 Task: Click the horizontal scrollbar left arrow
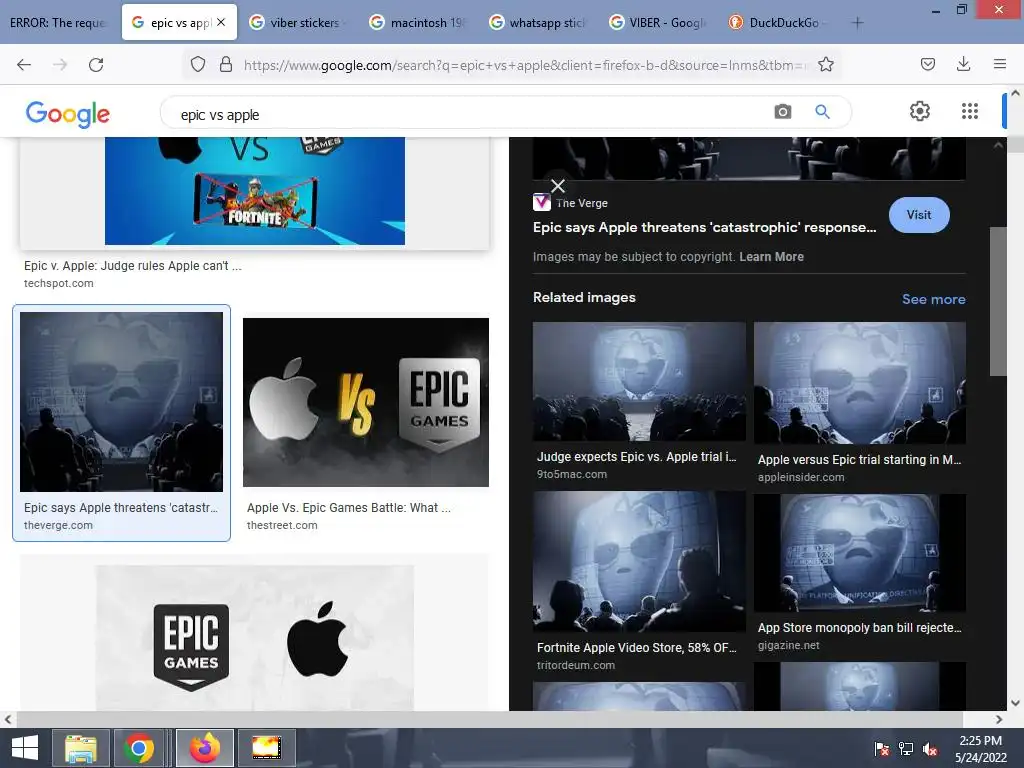point(8,720)
